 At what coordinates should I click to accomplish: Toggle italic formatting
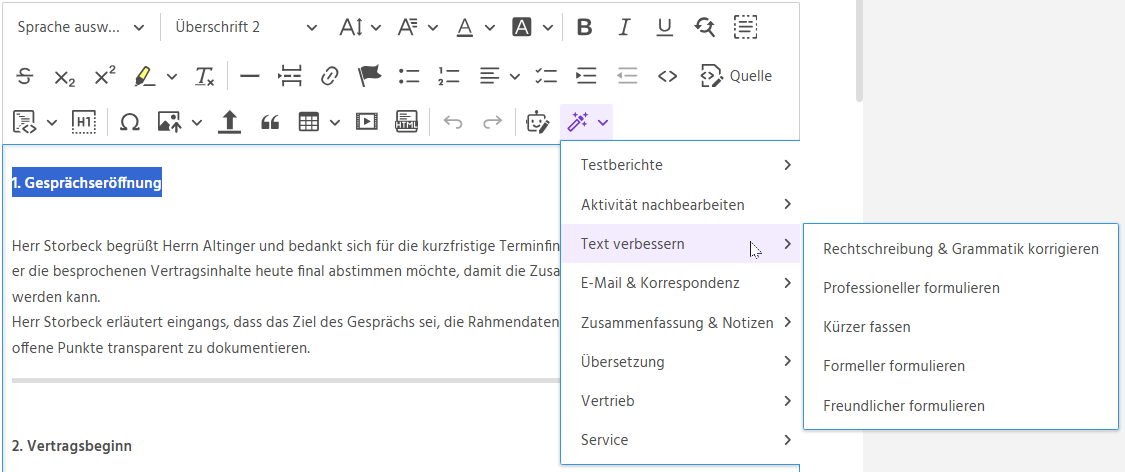click(x=624, y=27)
